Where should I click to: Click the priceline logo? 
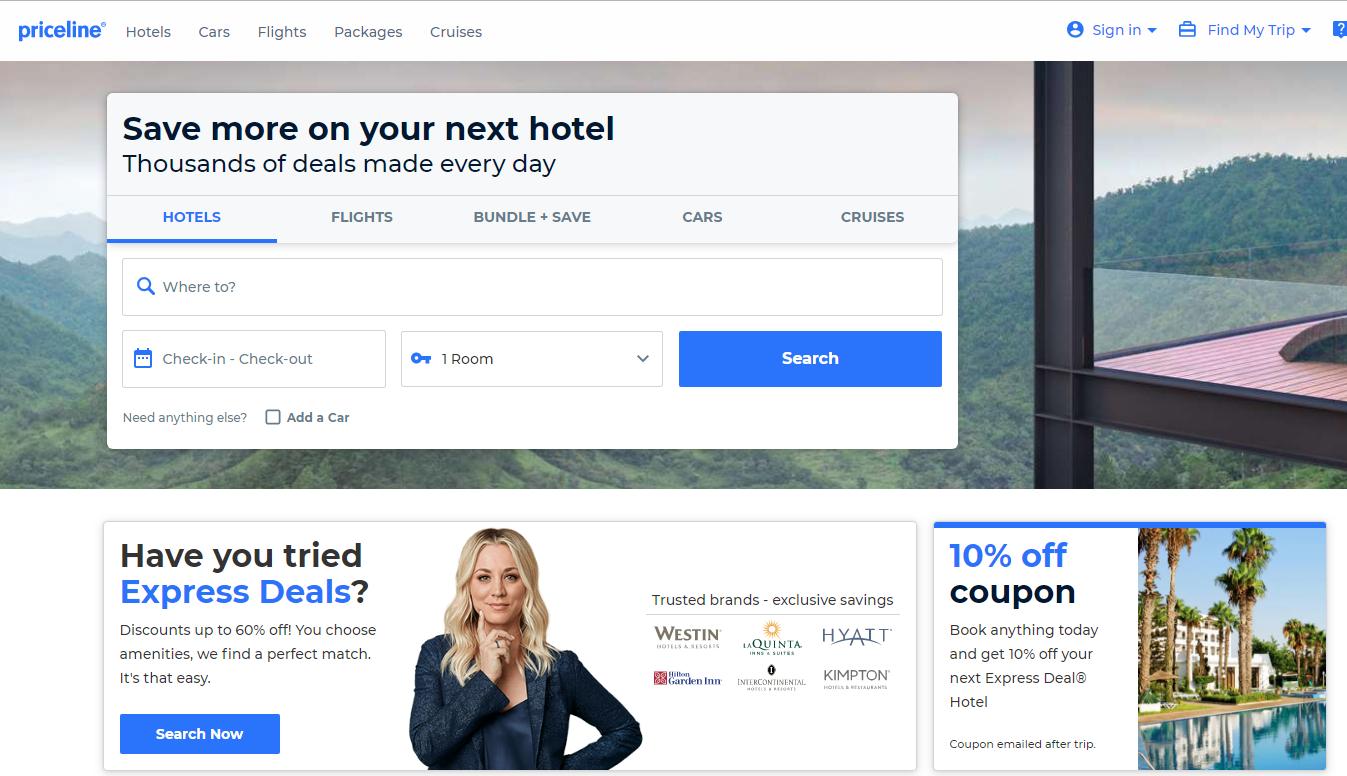point(61,31)
